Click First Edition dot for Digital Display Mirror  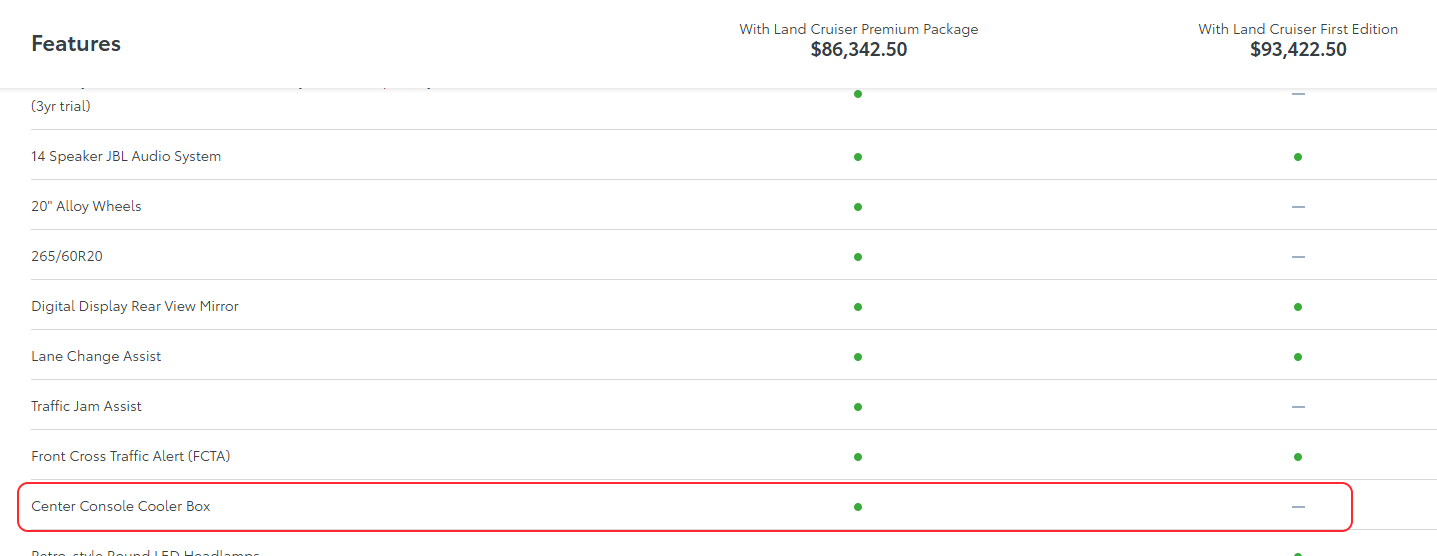[1298, 307]
